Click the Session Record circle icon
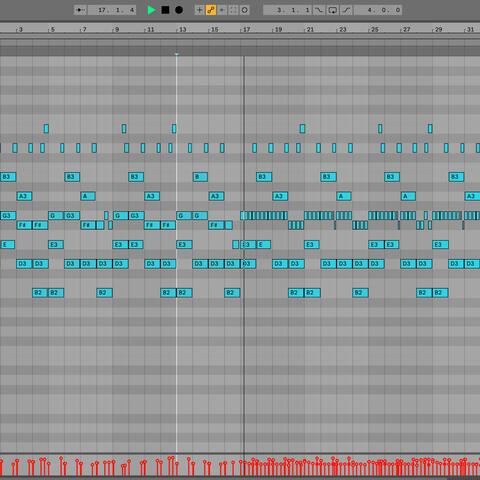The image size is (480, 480). (x=245, y=10)
